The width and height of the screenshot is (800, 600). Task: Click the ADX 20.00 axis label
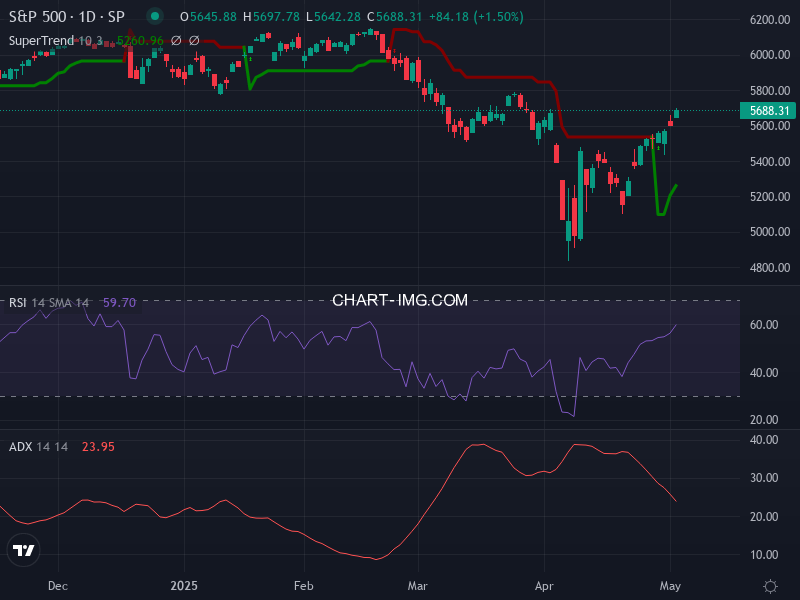764,517
